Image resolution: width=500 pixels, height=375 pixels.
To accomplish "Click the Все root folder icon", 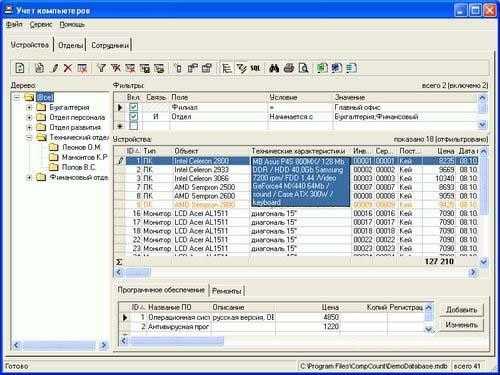I will click(29, 97).
